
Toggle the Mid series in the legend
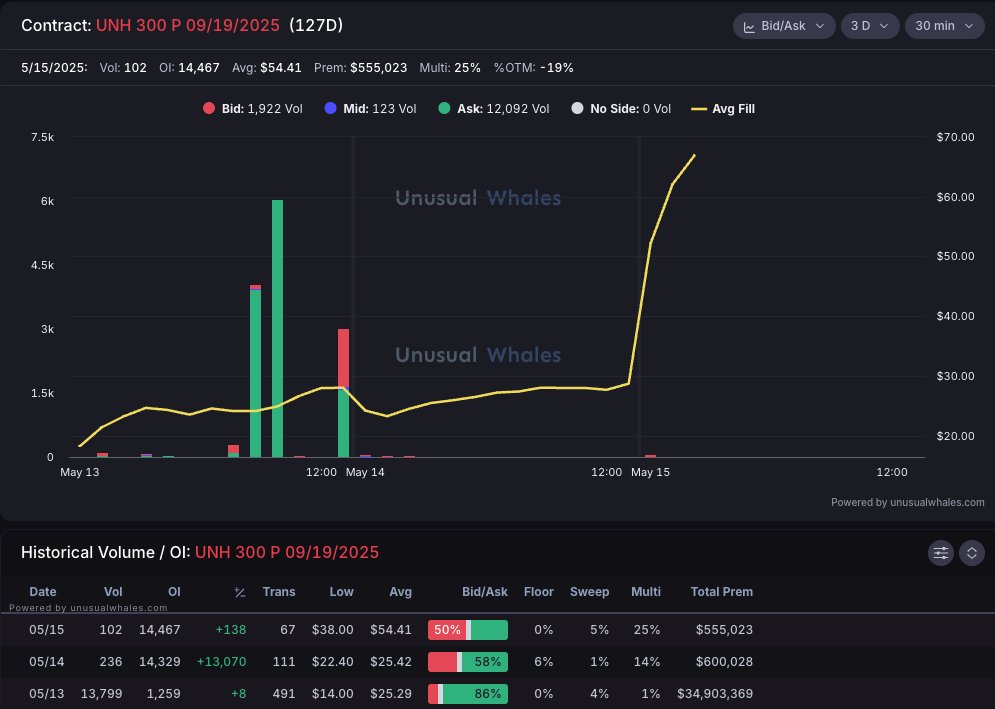coord(371,109)
